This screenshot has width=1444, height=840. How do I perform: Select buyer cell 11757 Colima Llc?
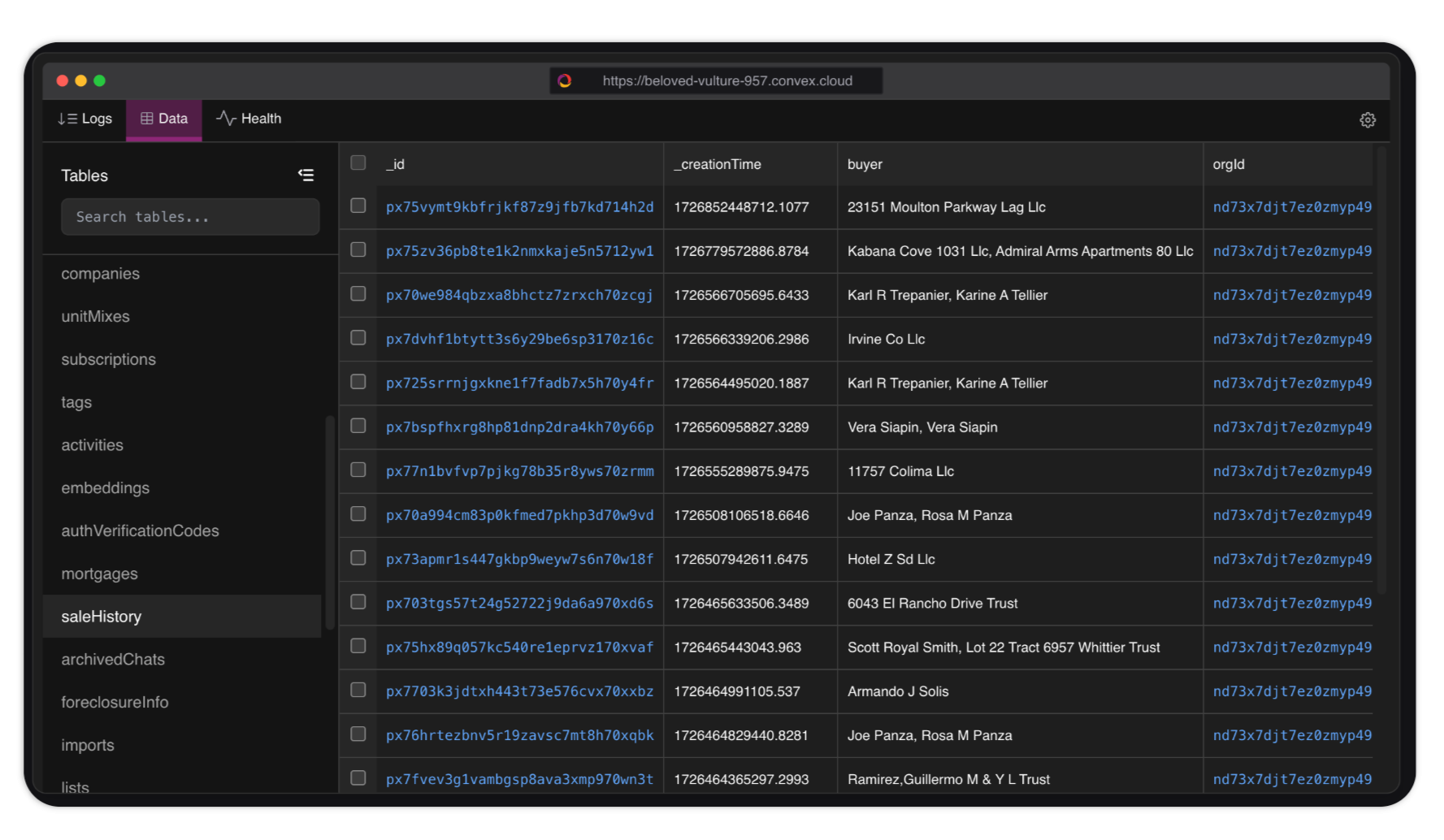[x=900, y=471]
